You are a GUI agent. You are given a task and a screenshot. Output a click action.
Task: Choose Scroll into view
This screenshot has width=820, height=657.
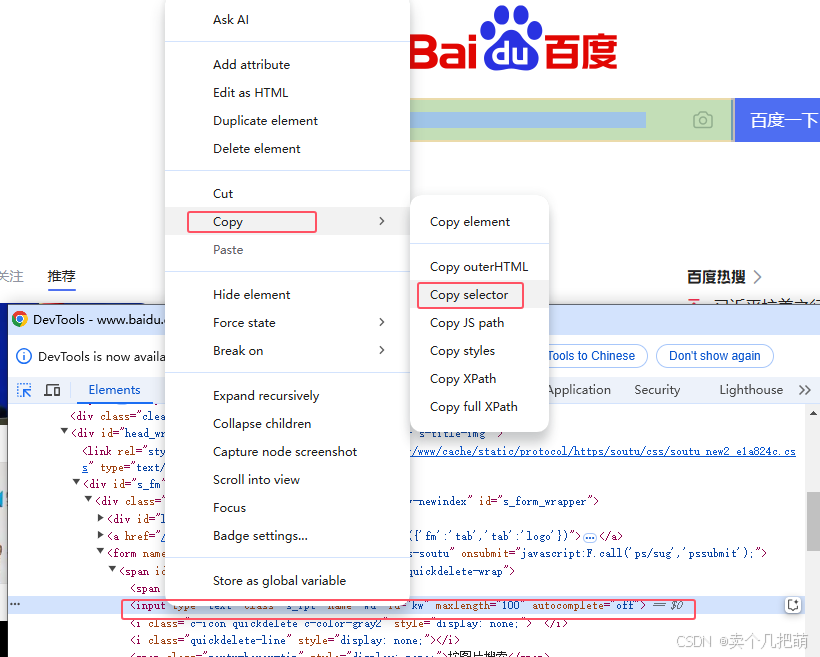256,480
